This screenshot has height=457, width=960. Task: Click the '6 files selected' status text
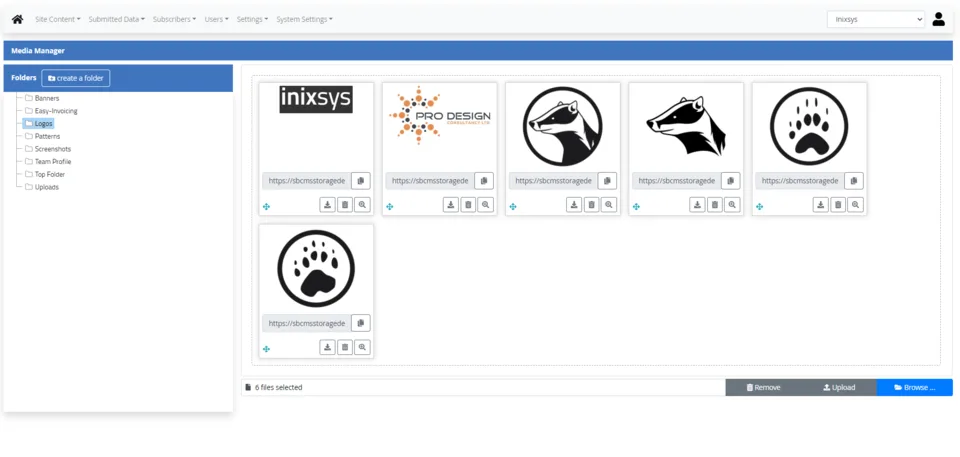click(278, 388)
